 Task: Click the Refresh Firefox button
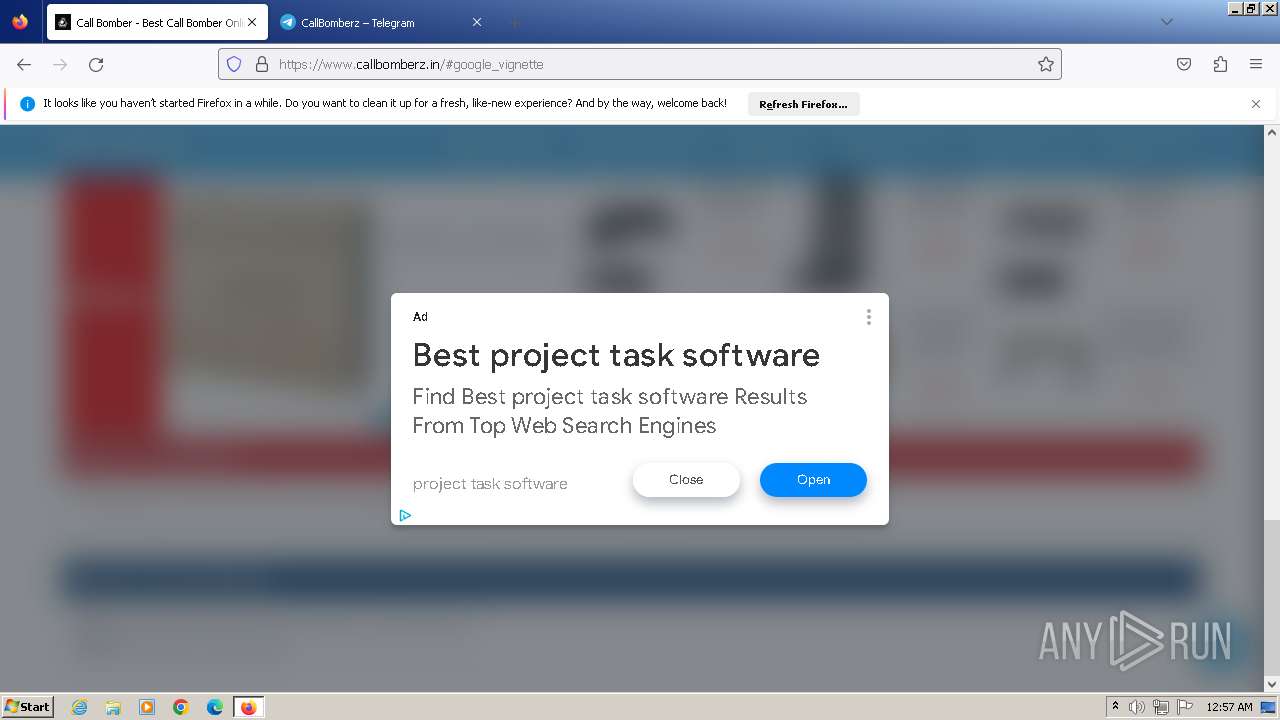click(803, 104)
